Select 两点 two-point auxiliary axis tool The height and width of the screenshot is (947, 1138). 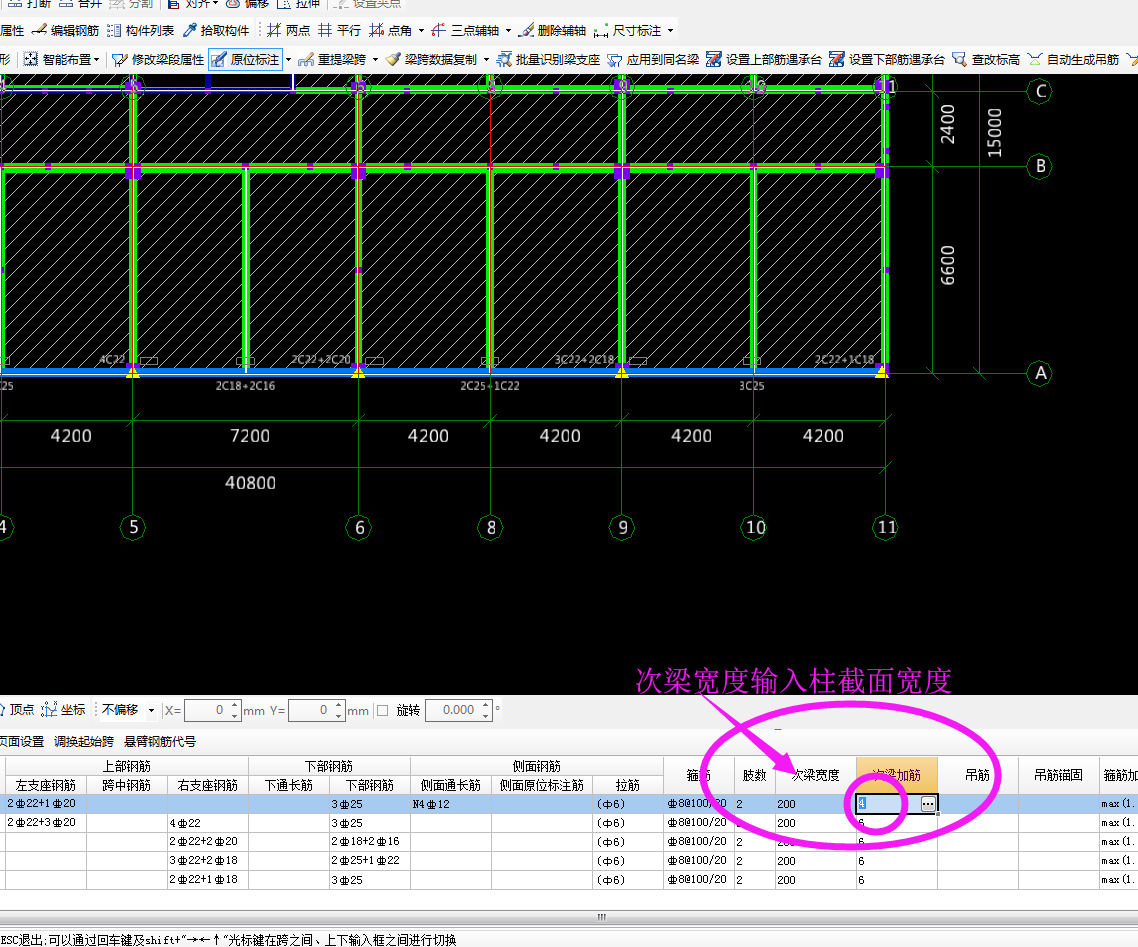coord(288,30)
